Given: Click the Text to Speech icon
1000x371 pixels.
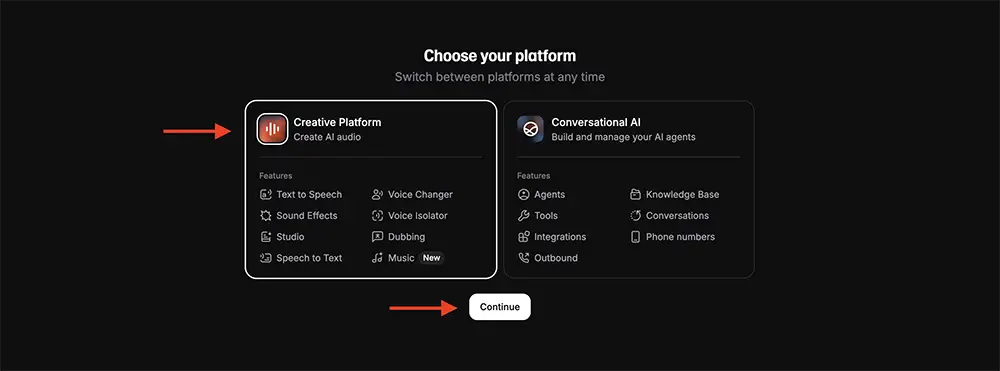Looking at the screenshot, I should point(265,194).
